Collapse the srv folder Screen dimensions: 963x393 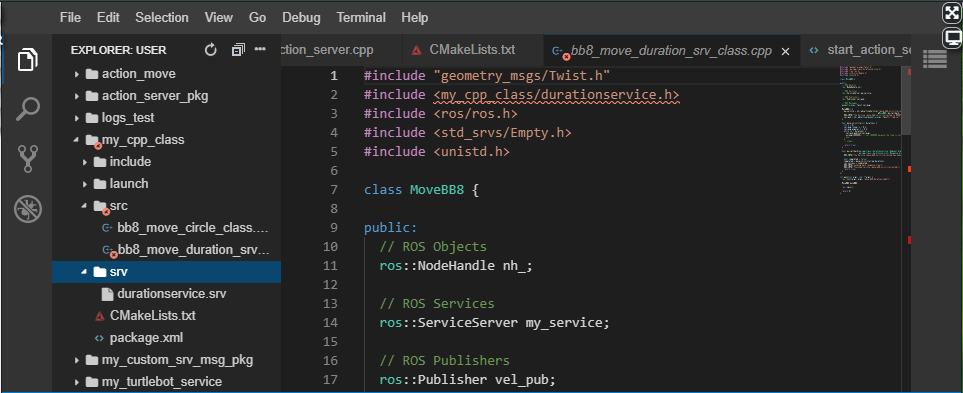click(85, 272)
